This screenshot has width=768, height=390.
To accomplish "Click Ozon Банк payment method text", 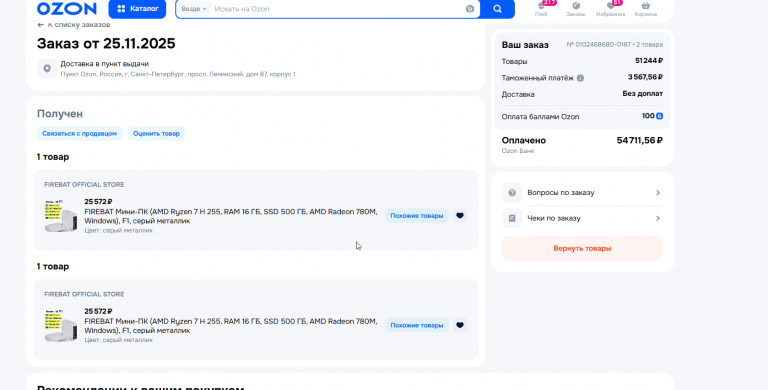I will click(518, 151).
